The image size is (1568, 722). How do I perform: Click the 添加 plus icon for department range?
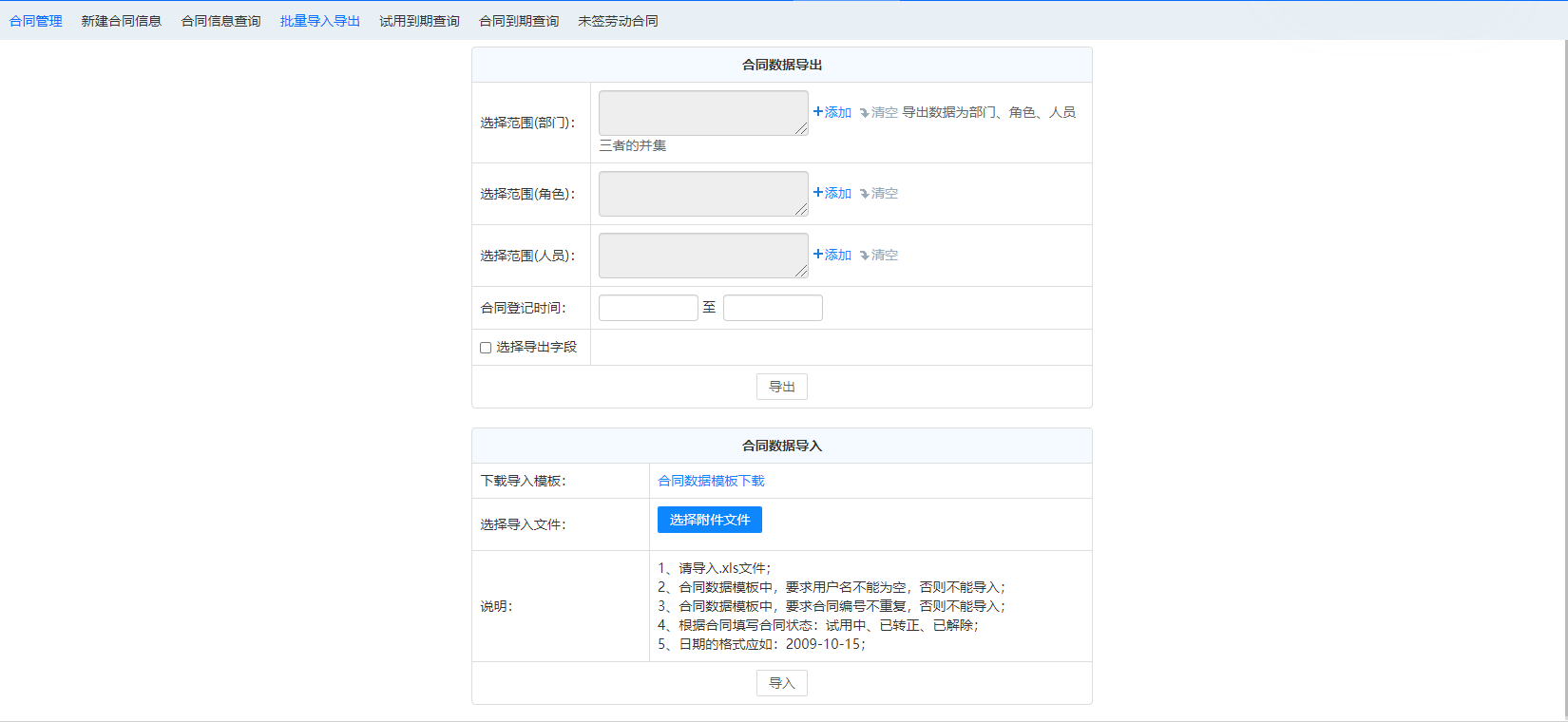pos(818,112)
